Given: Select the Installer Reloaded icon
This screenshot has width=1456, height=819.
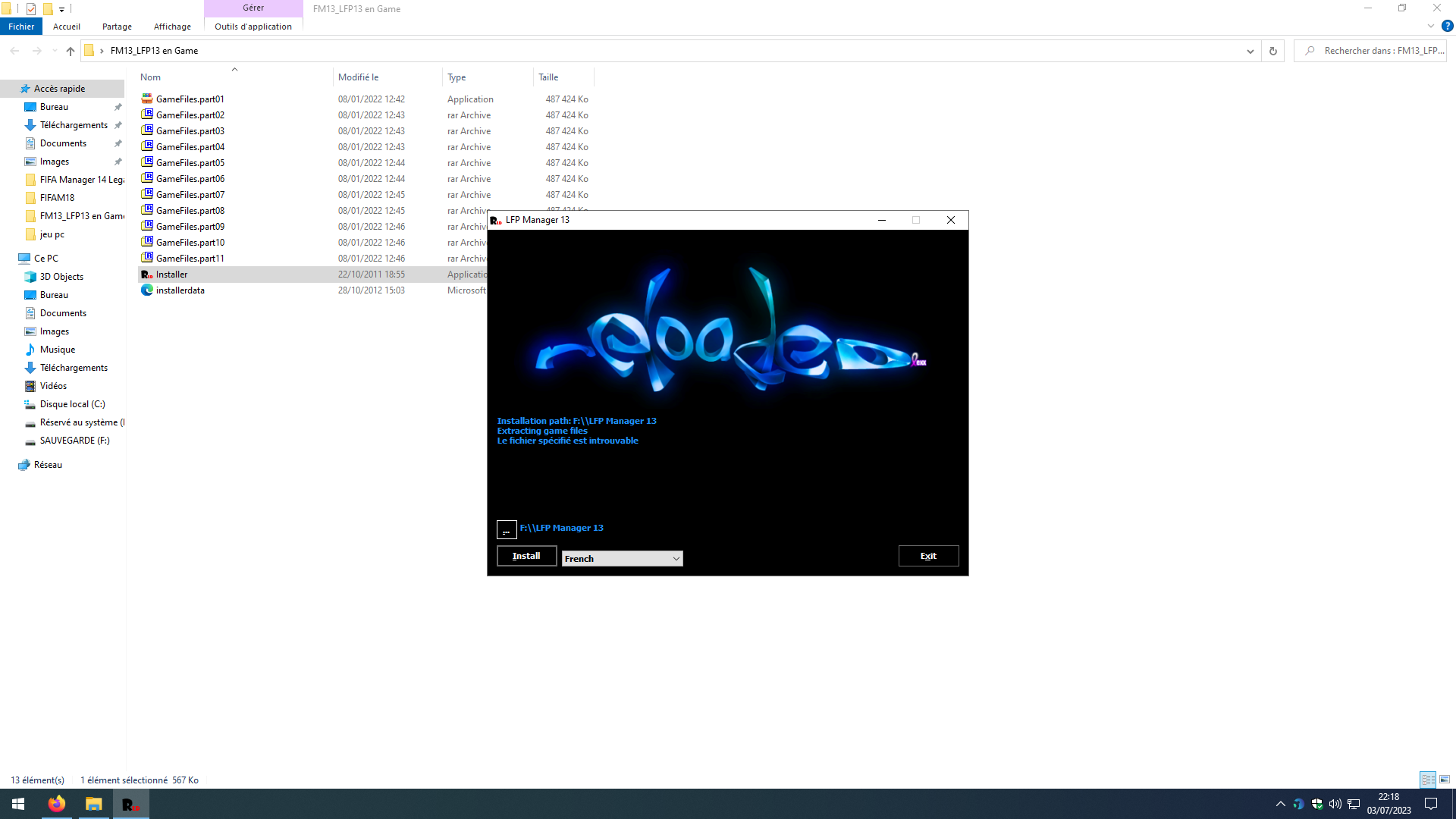Looking at the screenshot, I should pos(147,275).
